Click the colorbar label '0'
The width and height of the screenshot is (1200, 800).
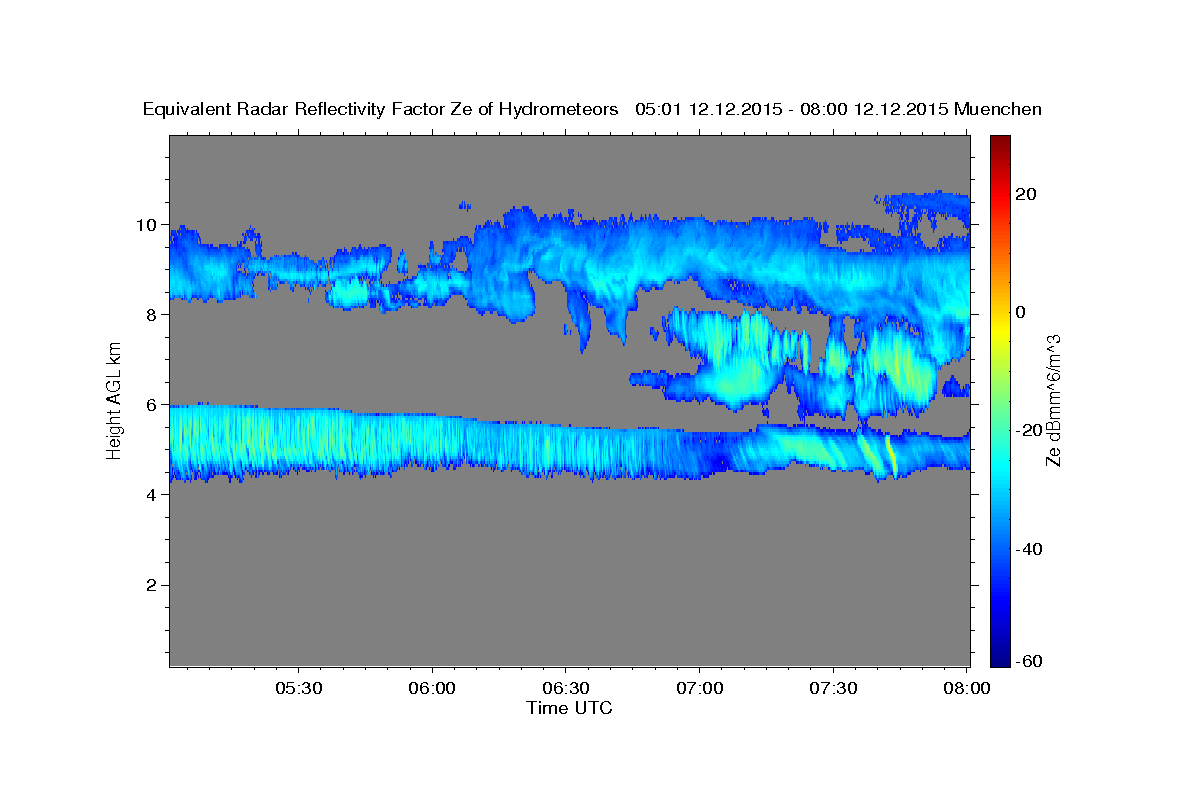[x=1020, y=312]
